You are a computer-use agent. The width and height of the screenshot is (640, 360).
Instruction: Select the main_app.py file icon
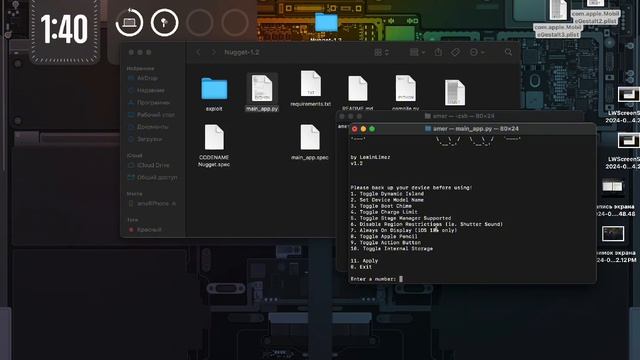click(x=262, y=88)
